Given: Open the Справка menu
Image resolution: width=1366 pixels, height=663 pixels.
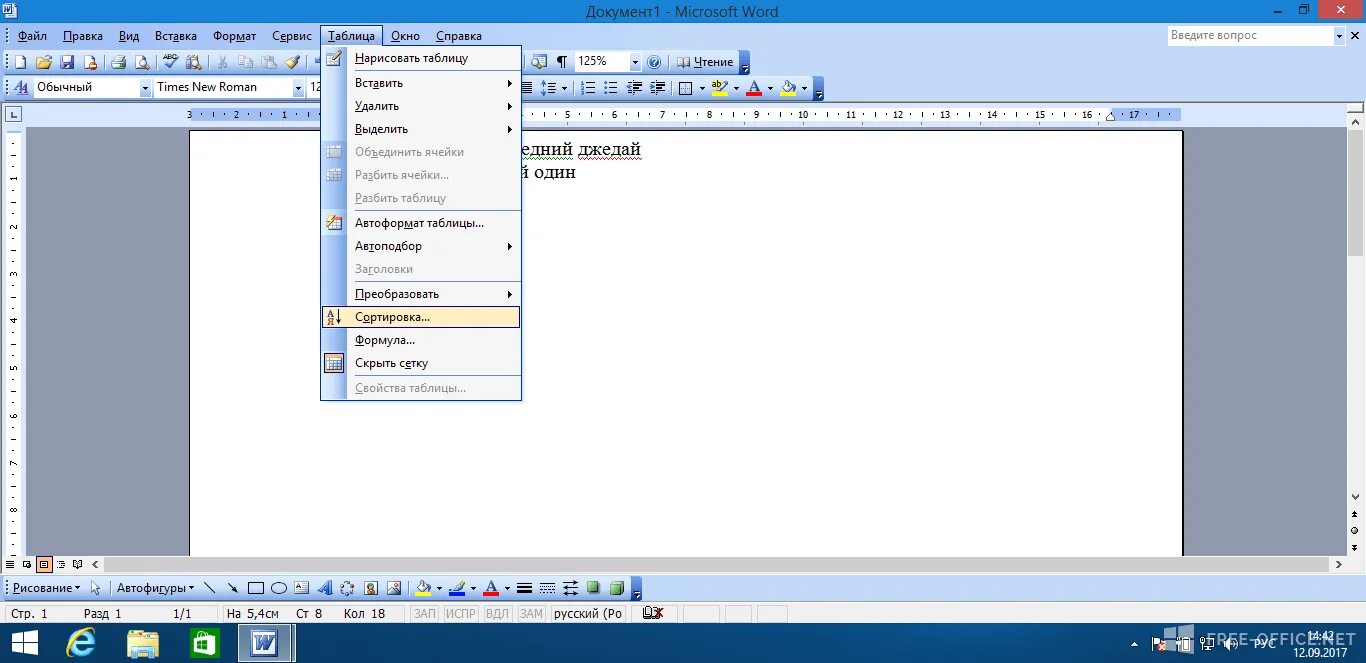Looking at the screenshot, I should coord(459,36).
